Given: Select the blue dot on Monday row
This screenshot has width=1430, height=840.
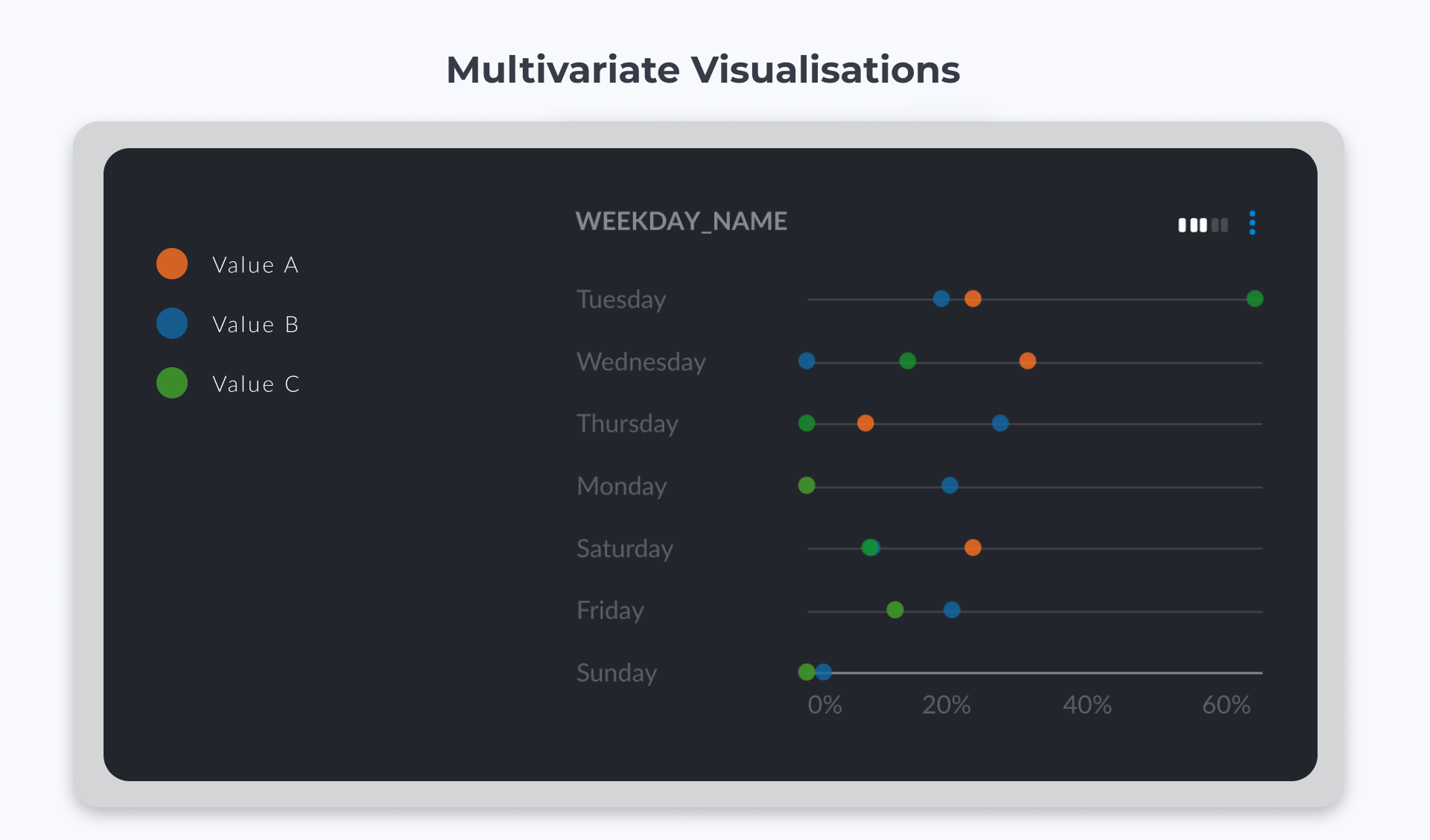Looking at the screenshot, I should (x=949, y=486).
